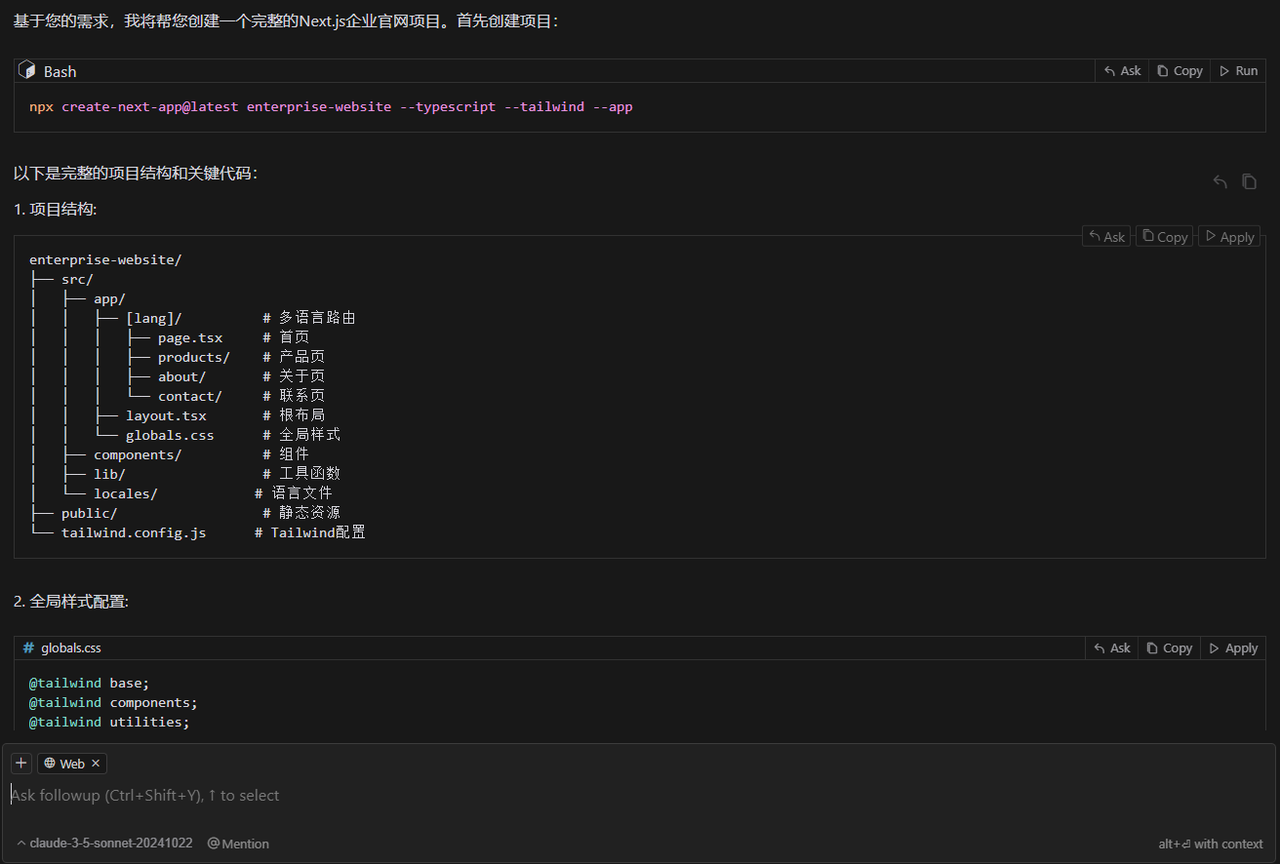Screen dimensions: 1280x864
Task: Open the globals.css file name label
Action: tap(71, 648)
